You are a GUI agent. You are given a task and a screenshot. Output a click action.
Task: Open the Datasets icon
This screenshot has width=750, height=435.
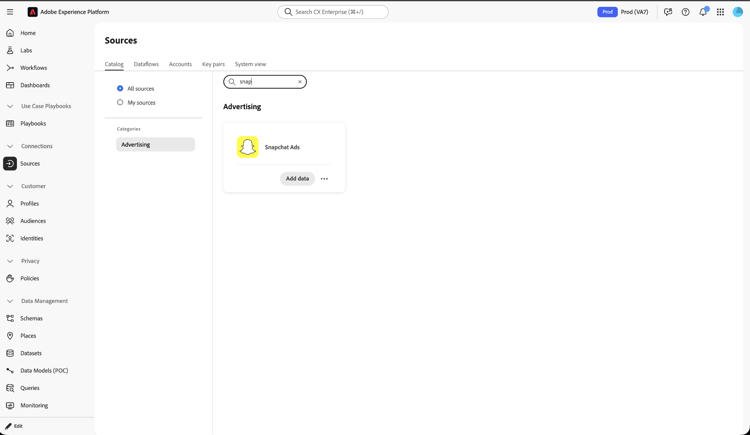point(10,353)
